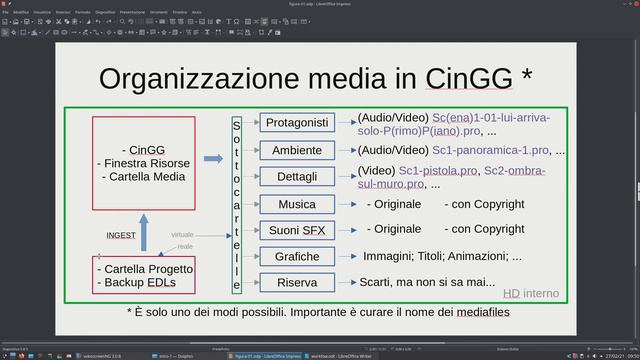Expand the Stars and Banners dropdown arrow
Screen dimensions: 640x360
169,32
